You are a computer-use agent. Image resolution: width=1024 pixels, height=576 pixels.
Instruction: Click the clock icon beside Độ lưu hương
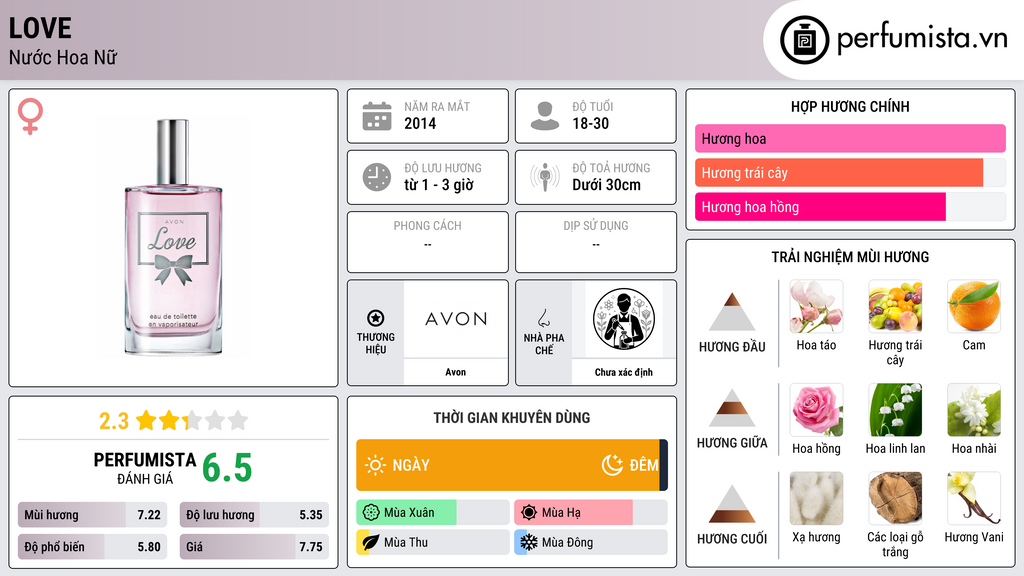click(377, 177)
